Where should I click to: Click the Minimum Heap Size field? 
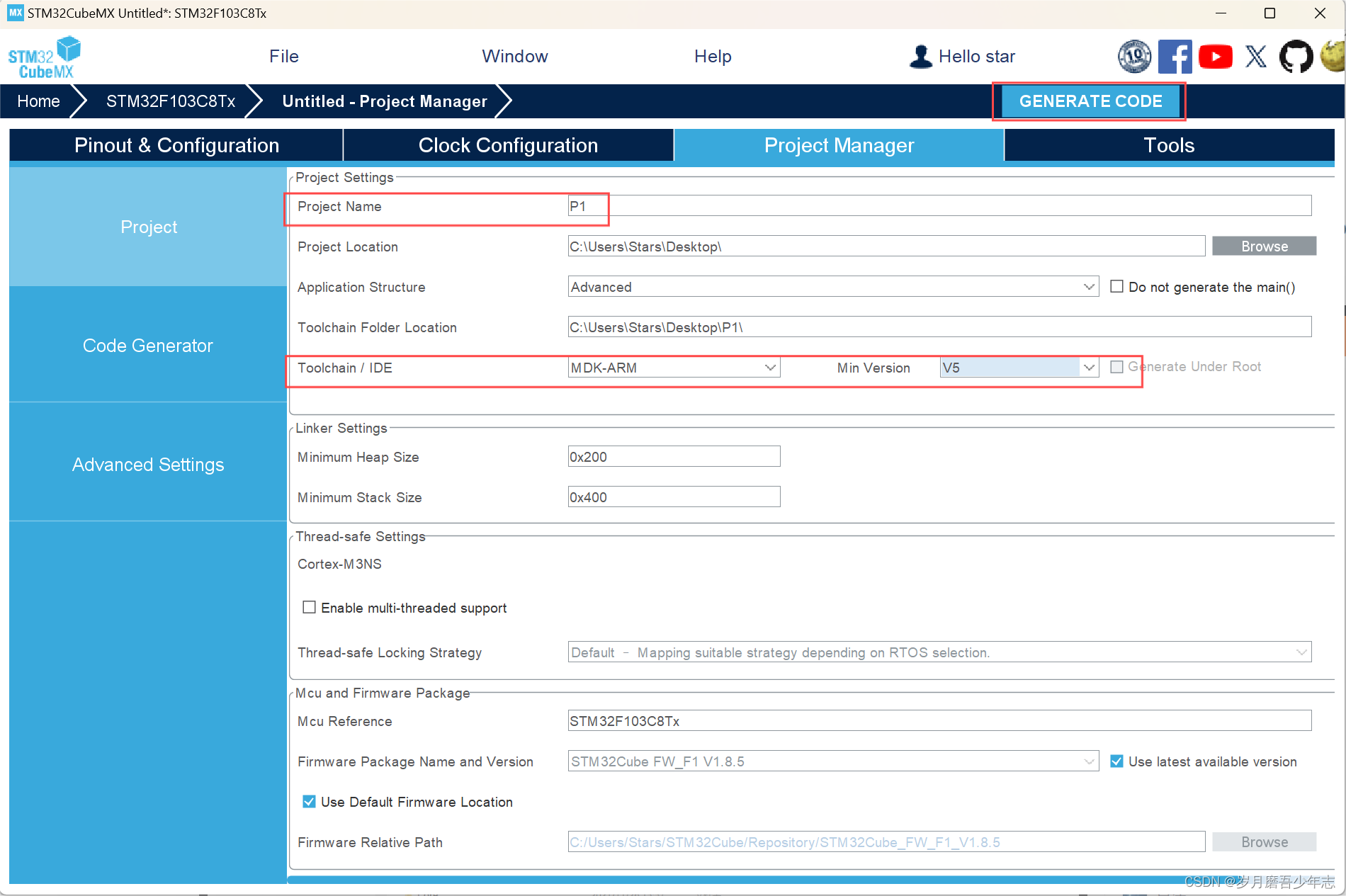pos(674,457)
